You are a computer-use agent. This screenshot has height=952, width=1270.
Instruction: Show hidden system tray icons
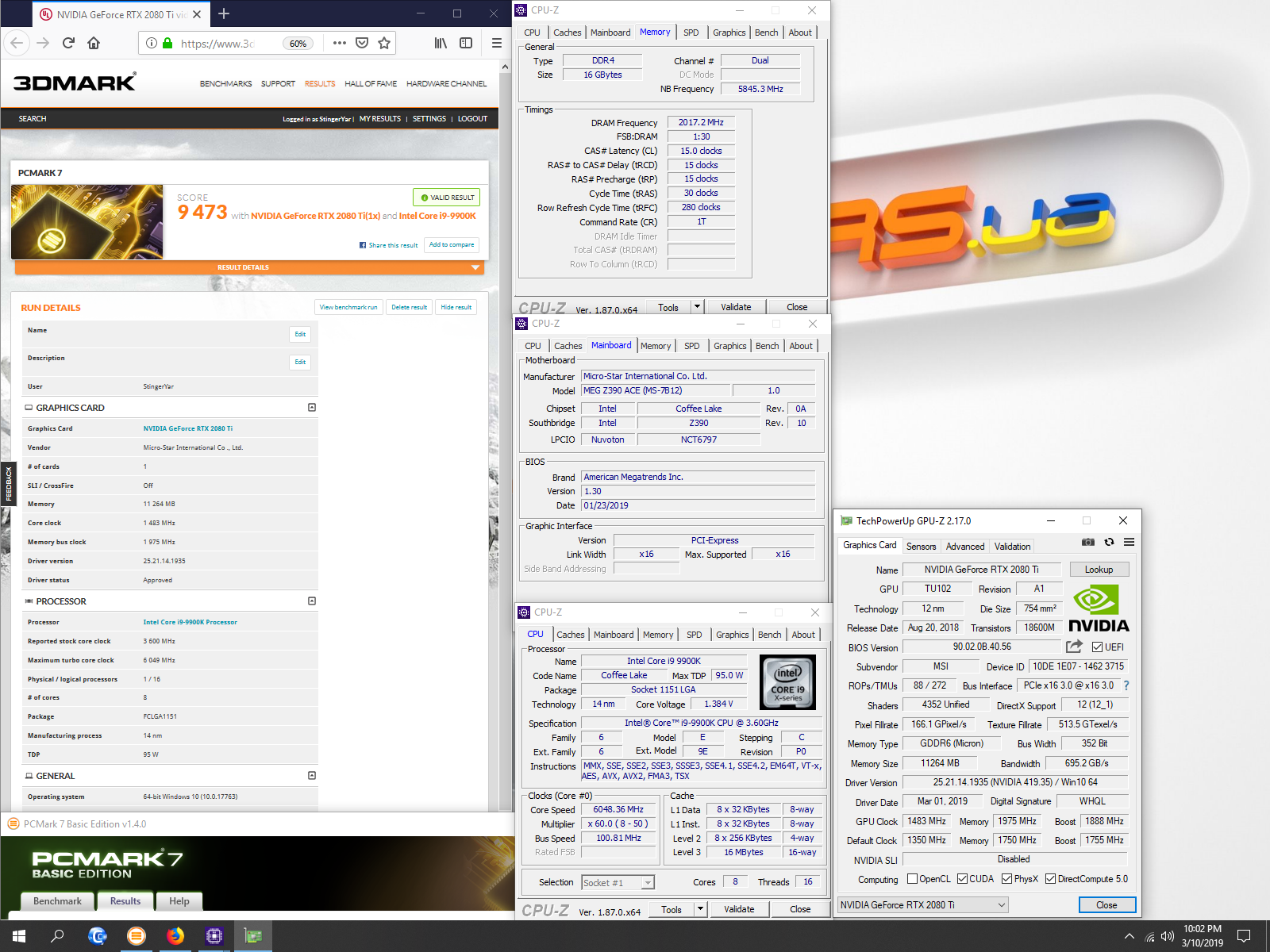coord(1129,936)
